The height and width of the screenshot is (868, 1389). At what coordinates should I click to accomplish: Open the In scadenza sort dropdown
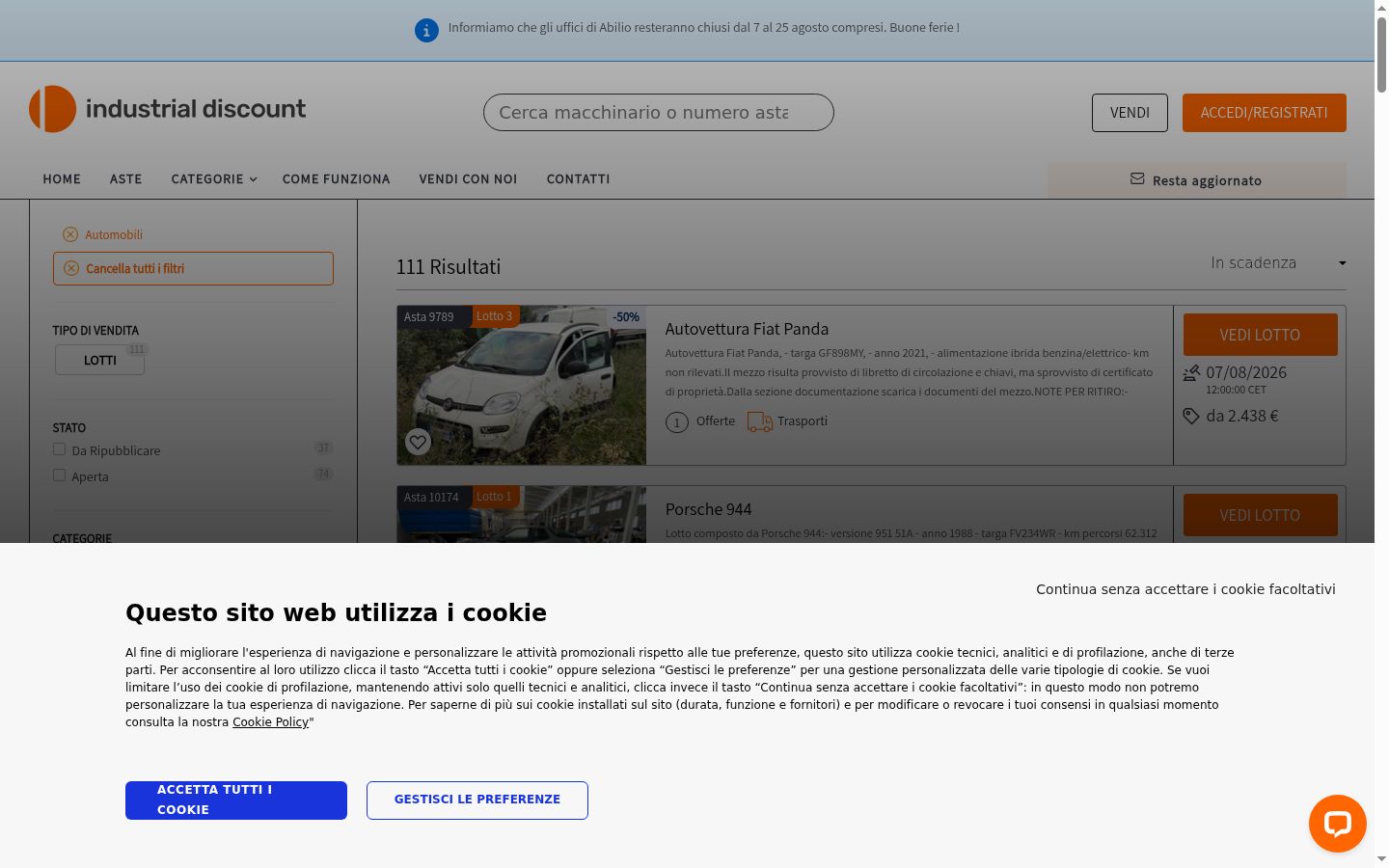pos(1277,263)
